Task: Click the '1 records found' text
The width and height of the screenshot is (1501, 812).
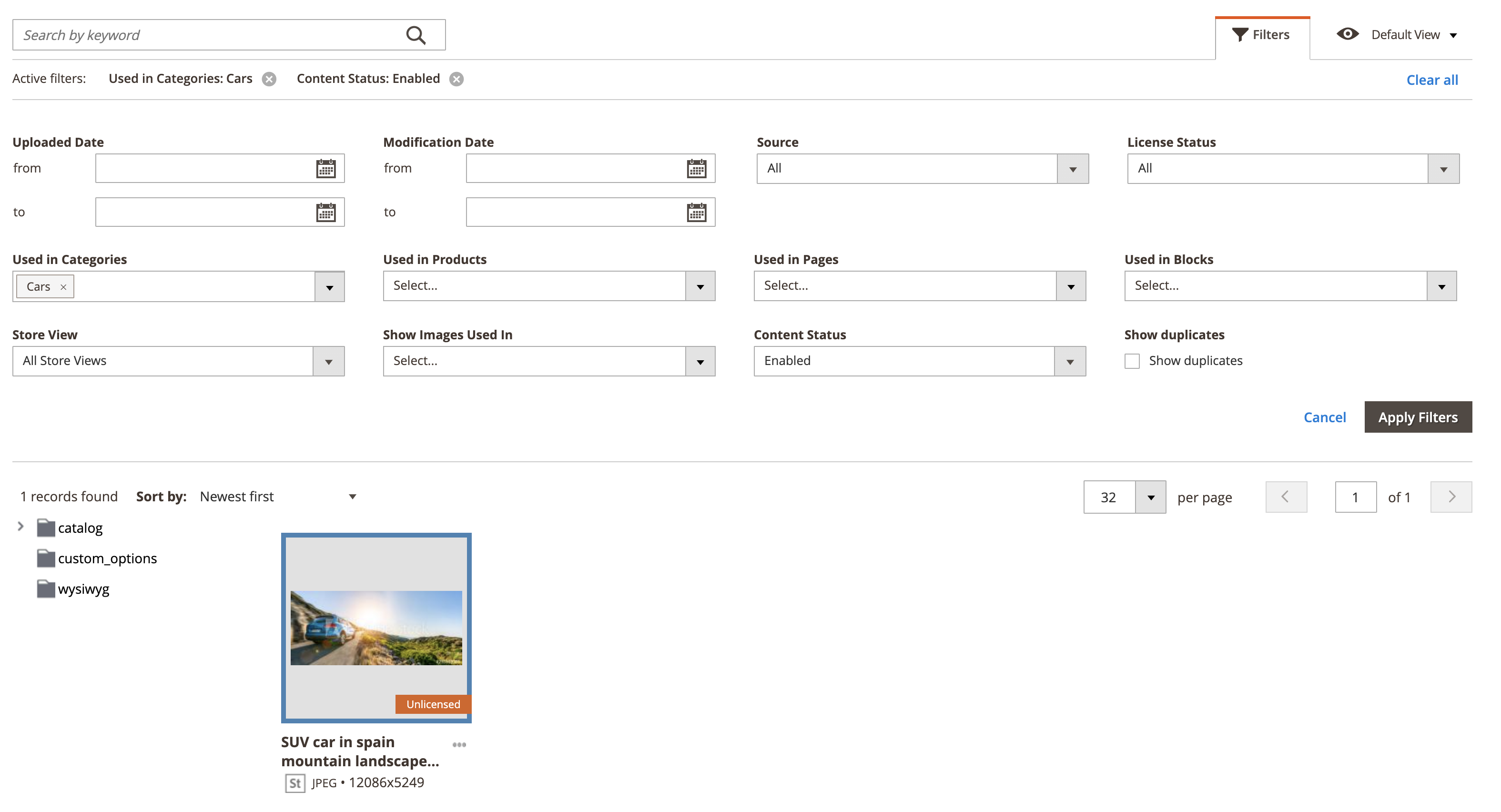Action: click(69, 497)
